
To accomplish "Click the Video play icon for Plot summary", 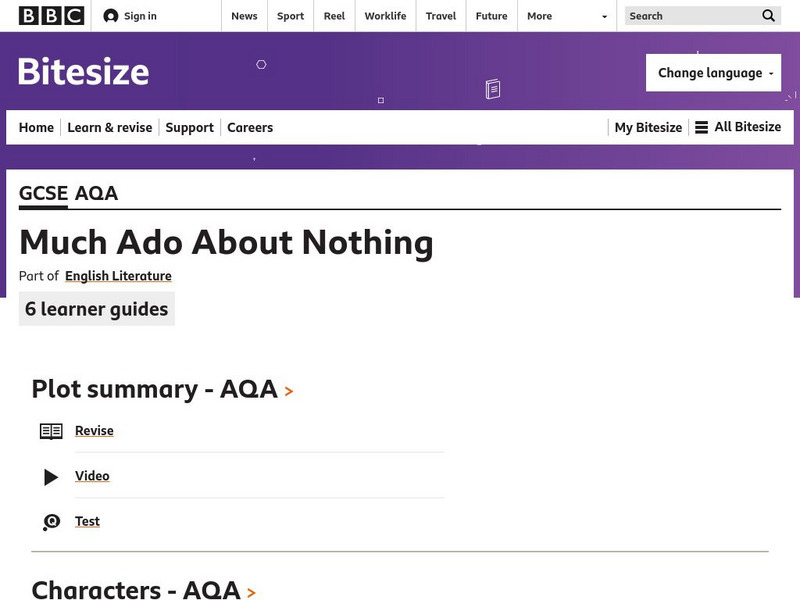I will (x=52, y=476).
